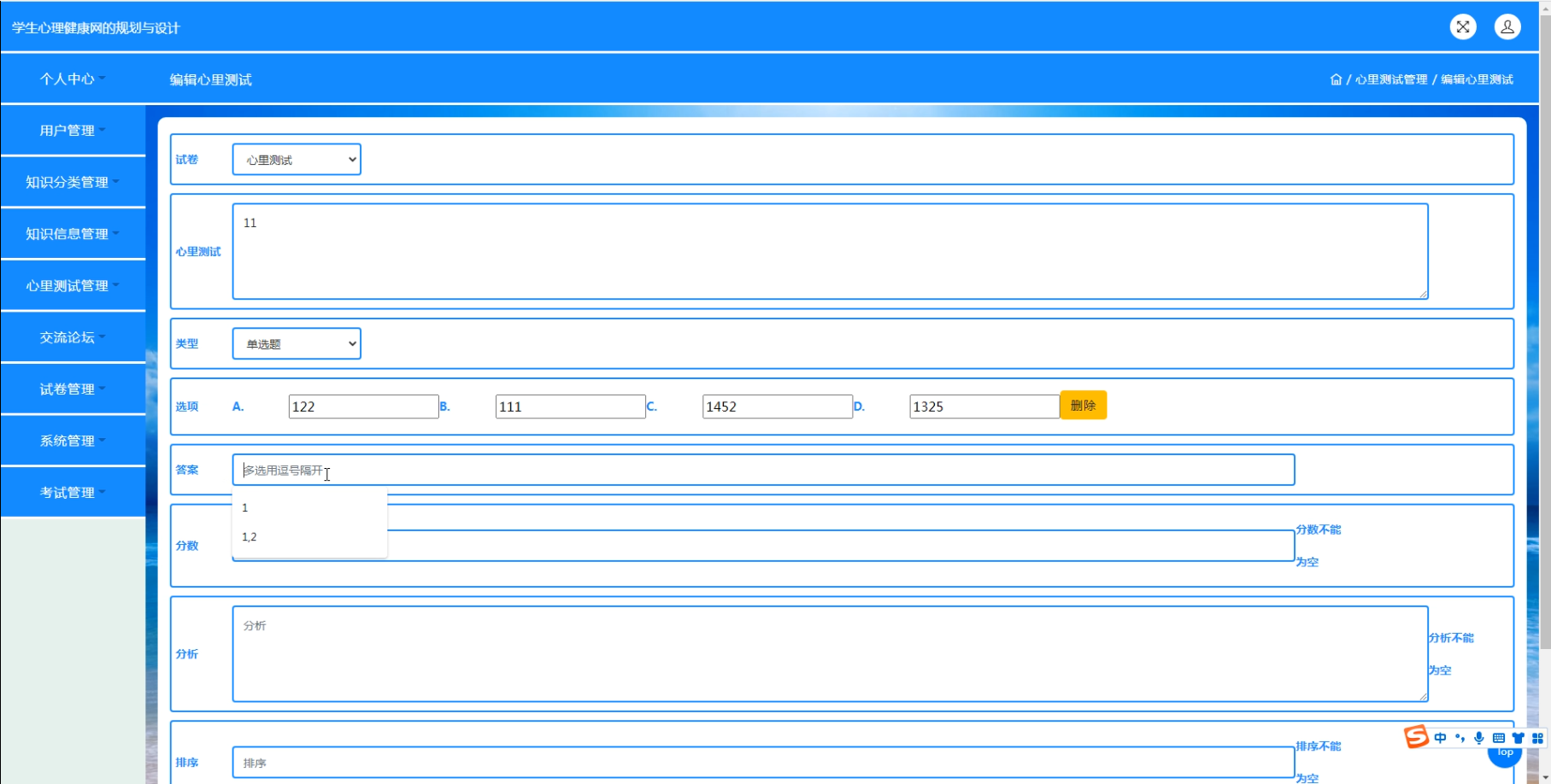The image size is (1551, 784).
Task: Click site title 学生心理健康网的规划与设计
Action: pos(96,28)
